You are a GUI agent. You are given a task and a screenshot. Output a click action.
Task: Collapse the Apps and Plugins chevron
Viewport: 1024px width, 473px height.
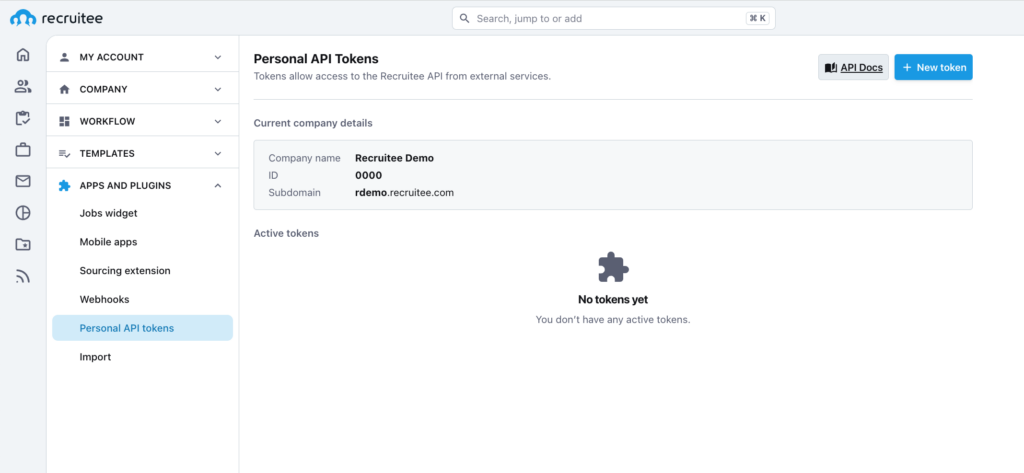218,186
